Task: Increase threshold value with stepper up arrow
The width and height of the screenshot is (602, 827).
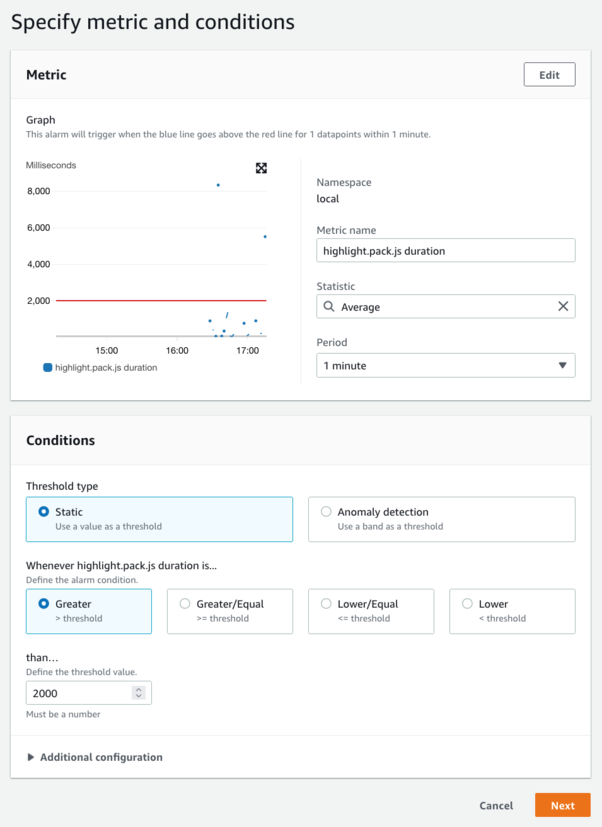Action: coord(139,688)
